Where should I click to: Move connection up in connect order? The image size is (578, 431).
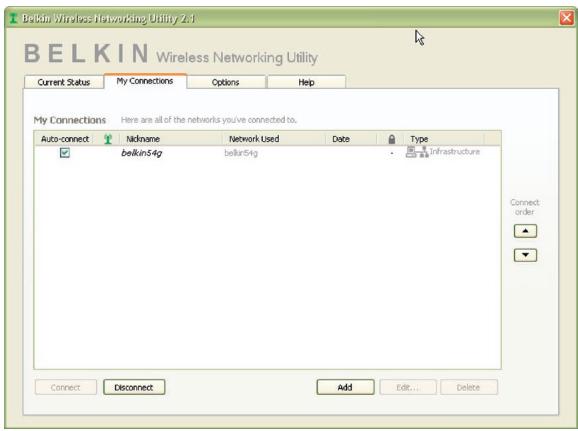525,231
